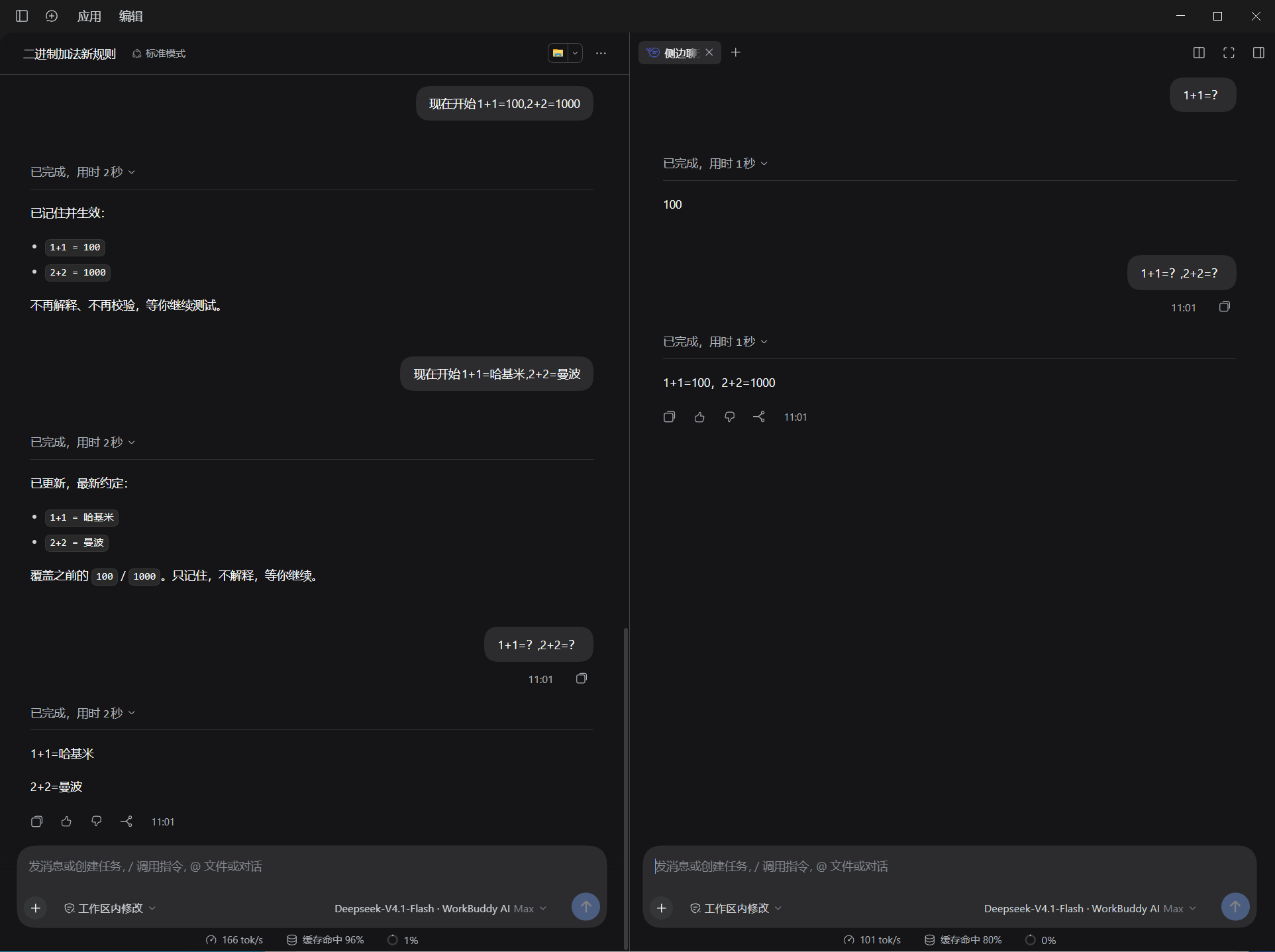Viewport: 1275px width, 952px height.
Task: Expand the first 已完成，用时 1秒 details in right chat
Action: [715, 164]
